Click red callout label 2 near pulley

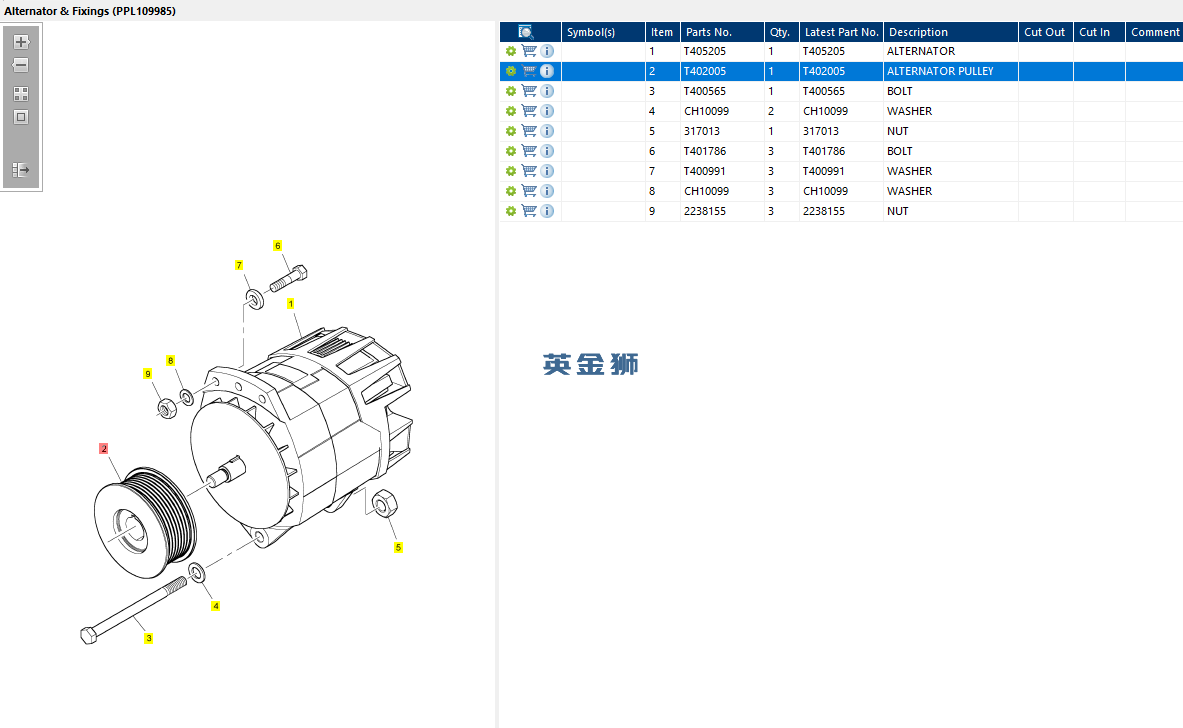coord(103,449)
